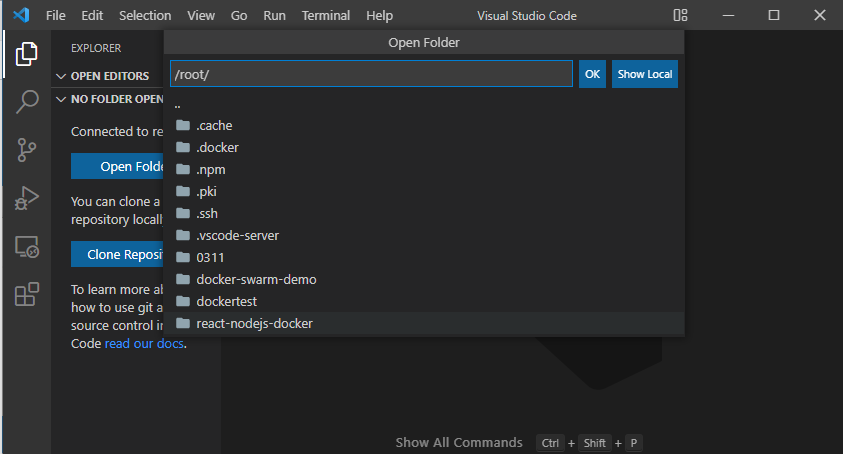Maximize the Visual Studio Code window
This screenshot has width=843, height=454.
pyautogui.click(x=774, y=15)
